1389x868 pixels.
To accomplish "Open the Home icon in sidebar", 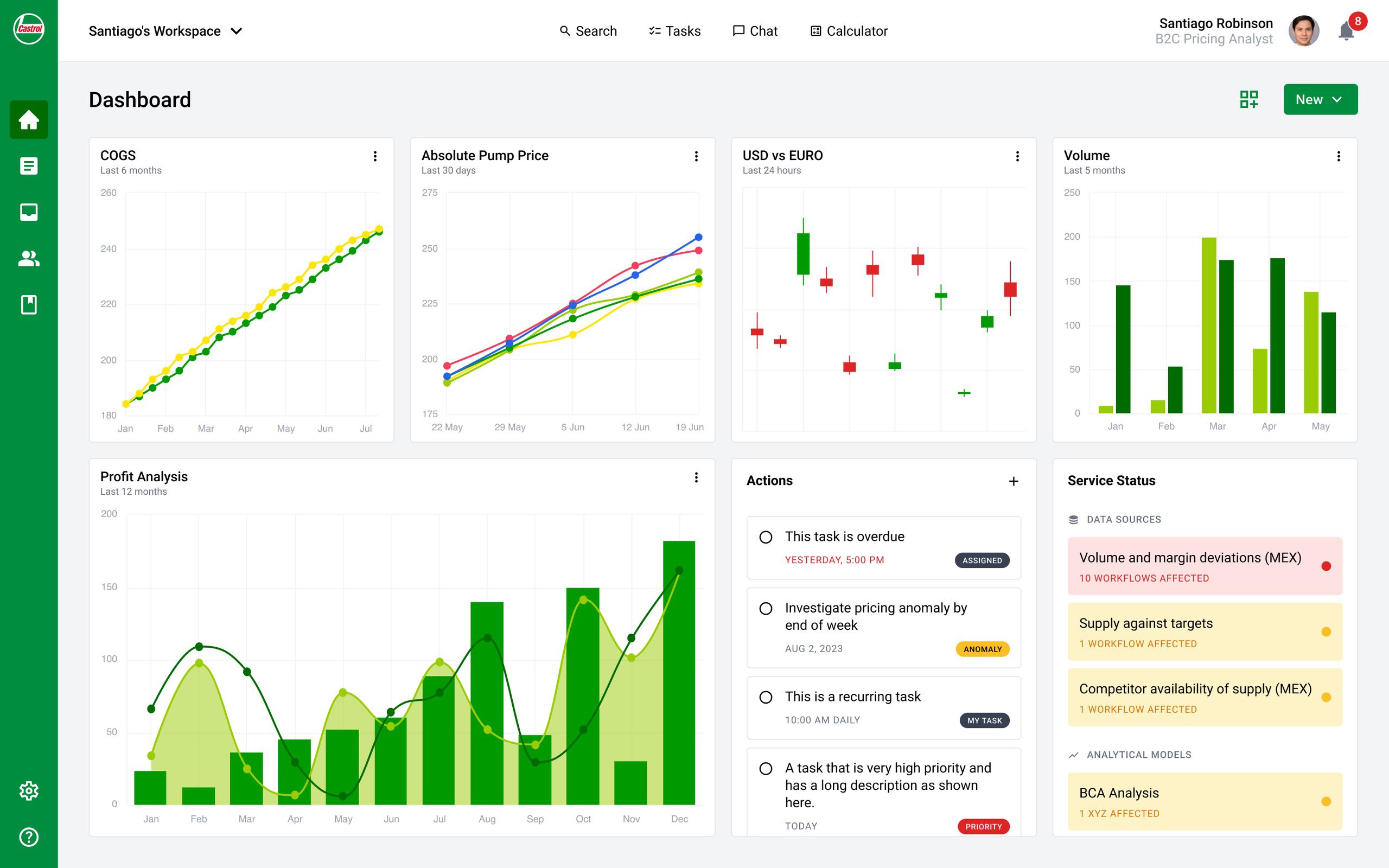I will [x=29, y=119].
